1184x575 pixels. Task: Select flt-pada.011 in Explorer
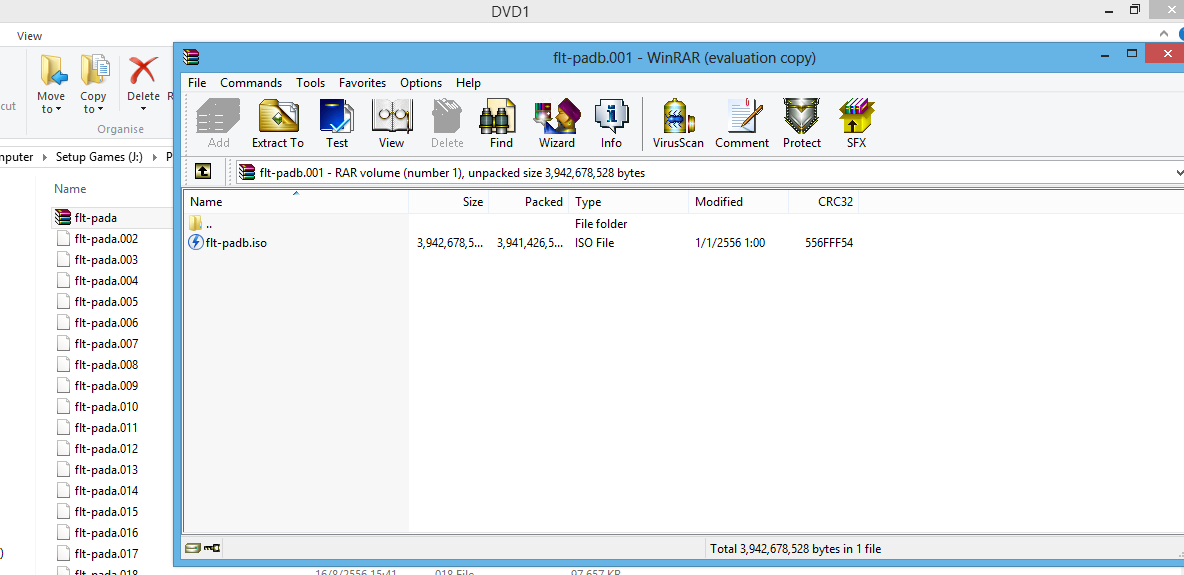click(x=97, y=428)
